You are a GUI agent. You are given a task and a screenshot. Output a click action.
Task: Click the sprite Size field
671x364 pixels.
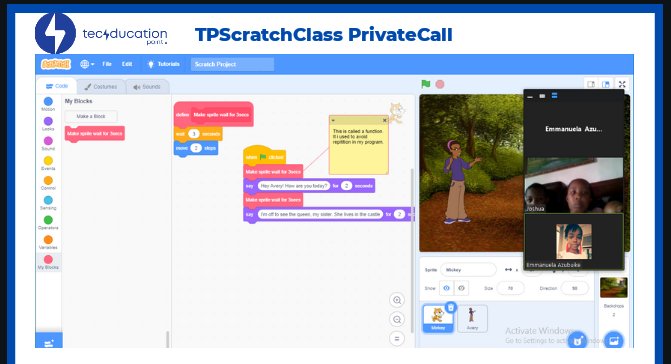coord(510,288)
